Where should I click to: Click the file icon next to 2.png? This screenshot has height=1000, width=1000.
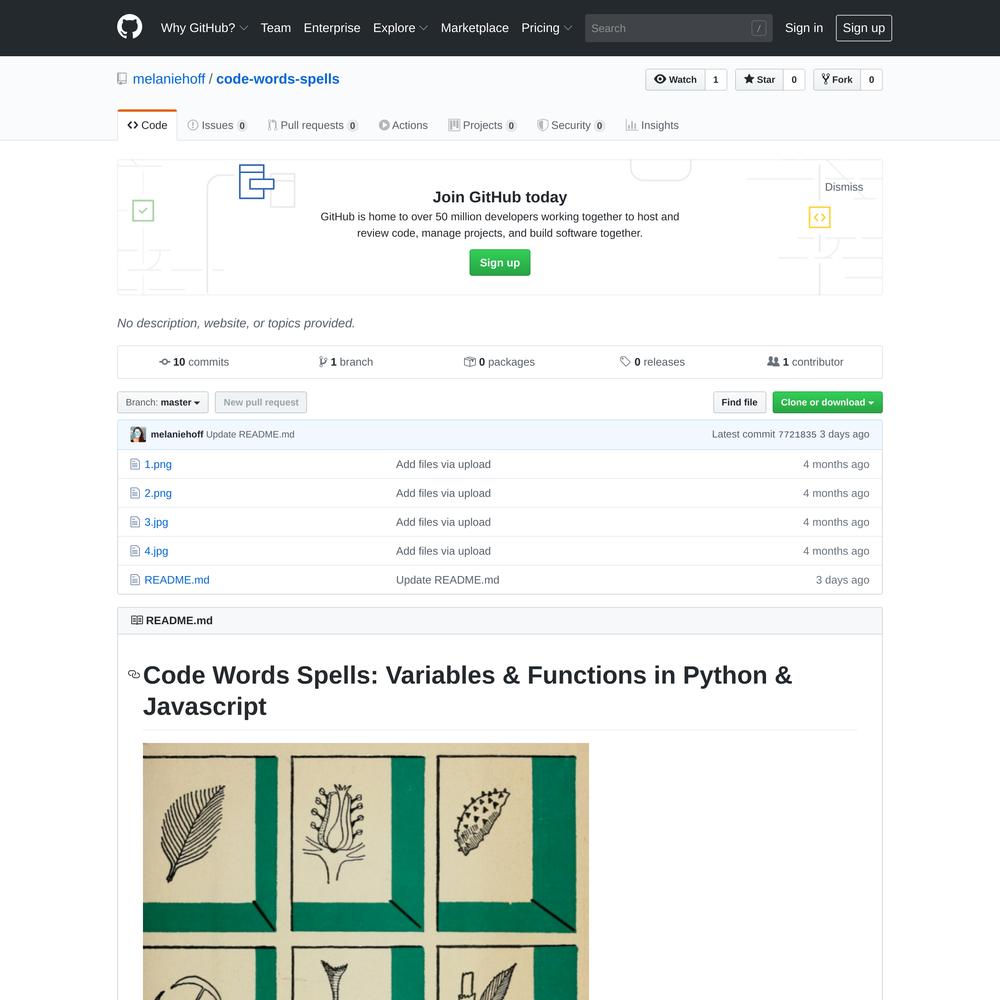pos(135,493)
